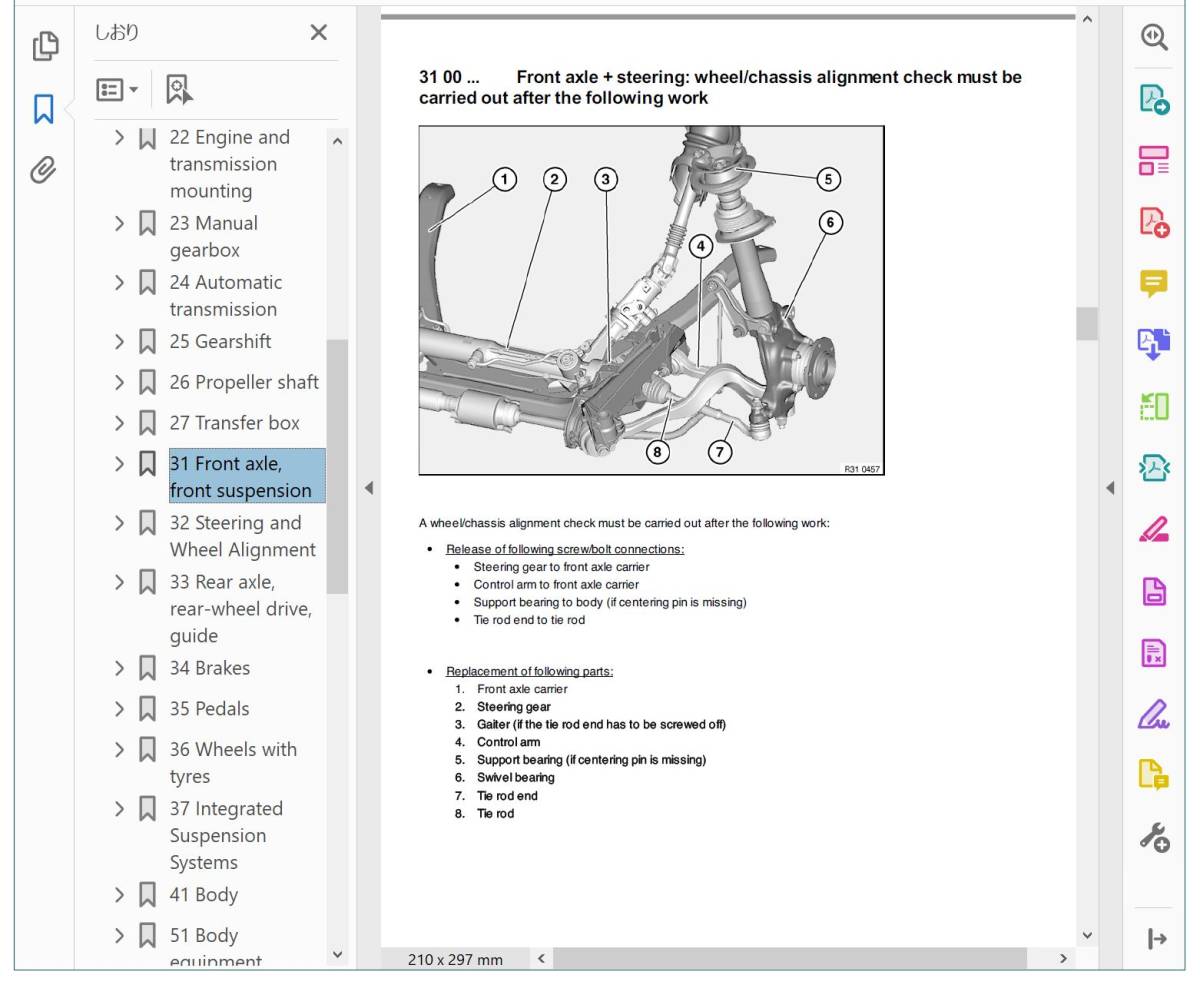Select bookmark '34 Brakes'
Viewport: 1200px width, 985px height.
(209, 667)
